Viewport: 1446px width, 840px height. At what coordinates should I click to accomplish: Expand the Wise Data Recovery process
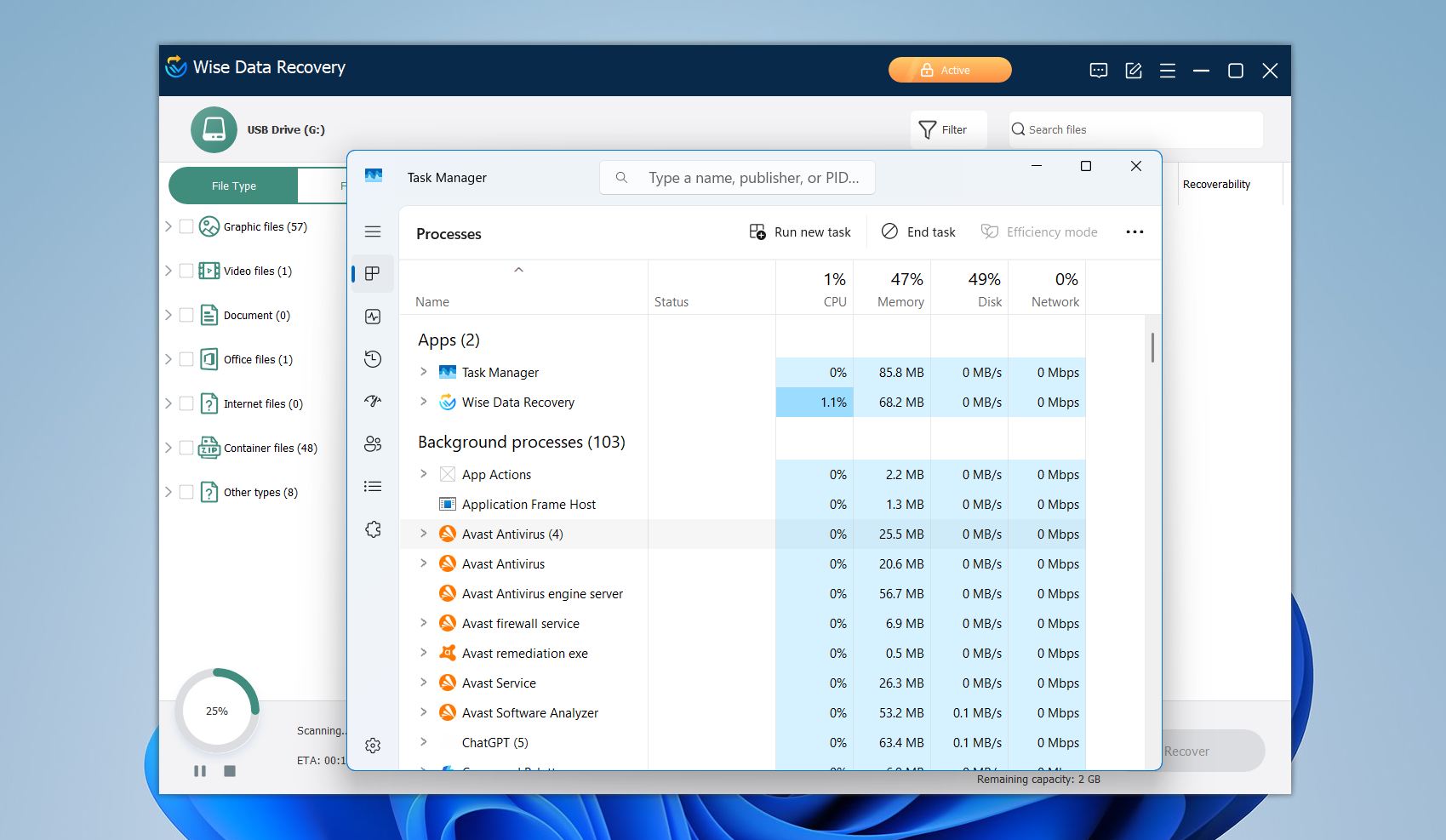click(x=423, y=402)
